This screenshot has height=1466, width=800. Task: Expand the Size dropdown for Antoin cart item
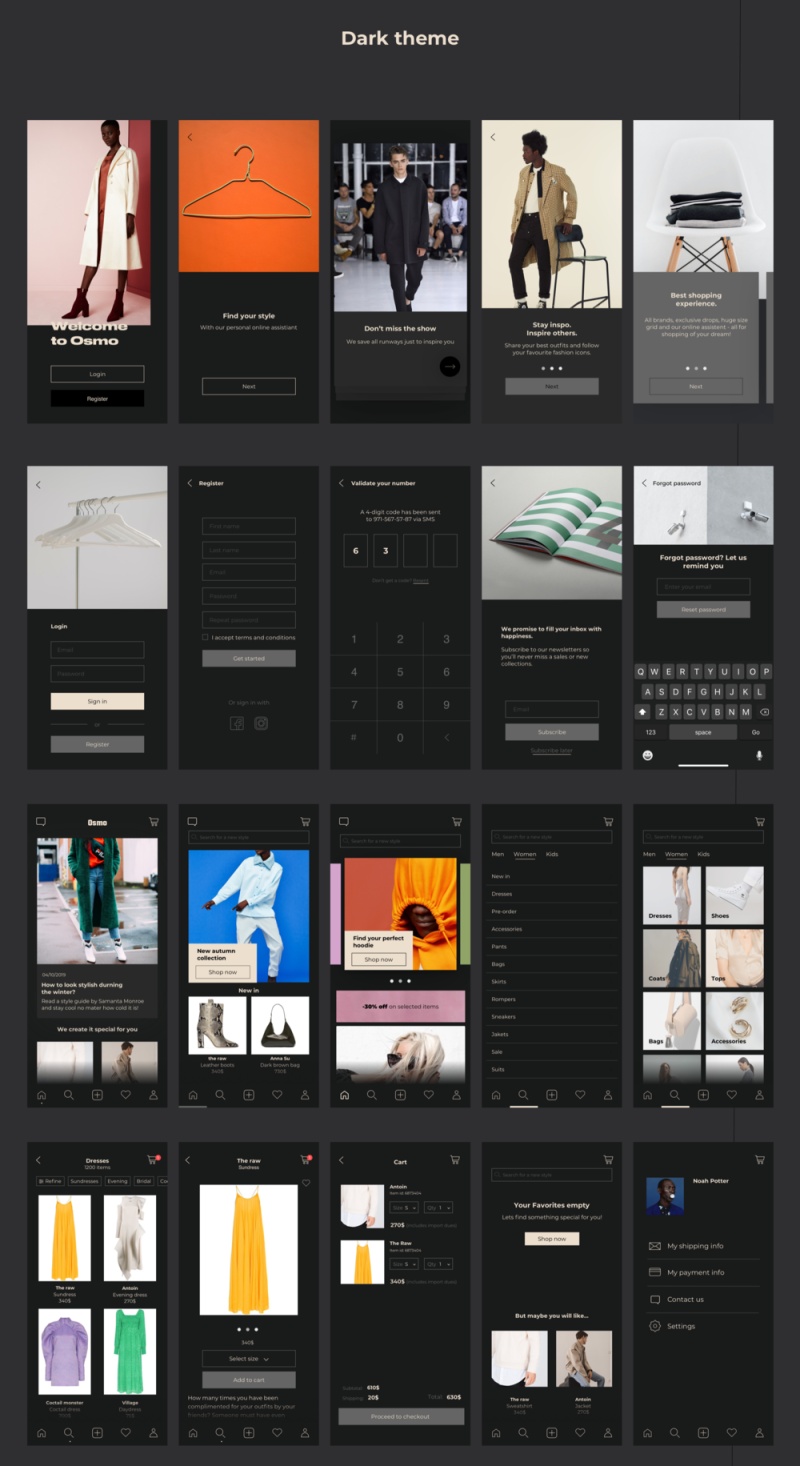click(404, 1208)
